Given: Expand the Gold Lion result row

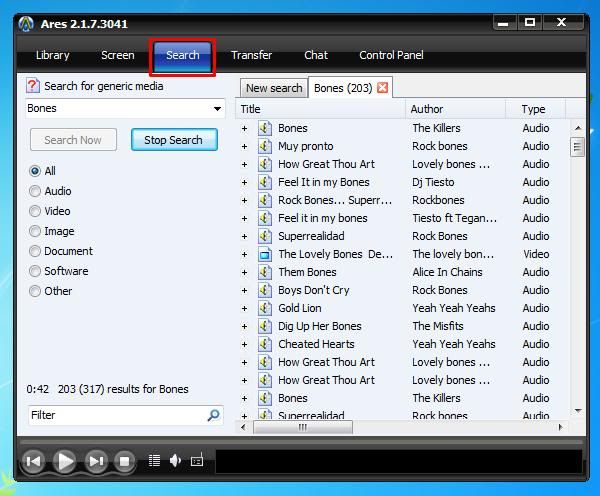Looking at the screenshot, I should (x=244, y=308).
